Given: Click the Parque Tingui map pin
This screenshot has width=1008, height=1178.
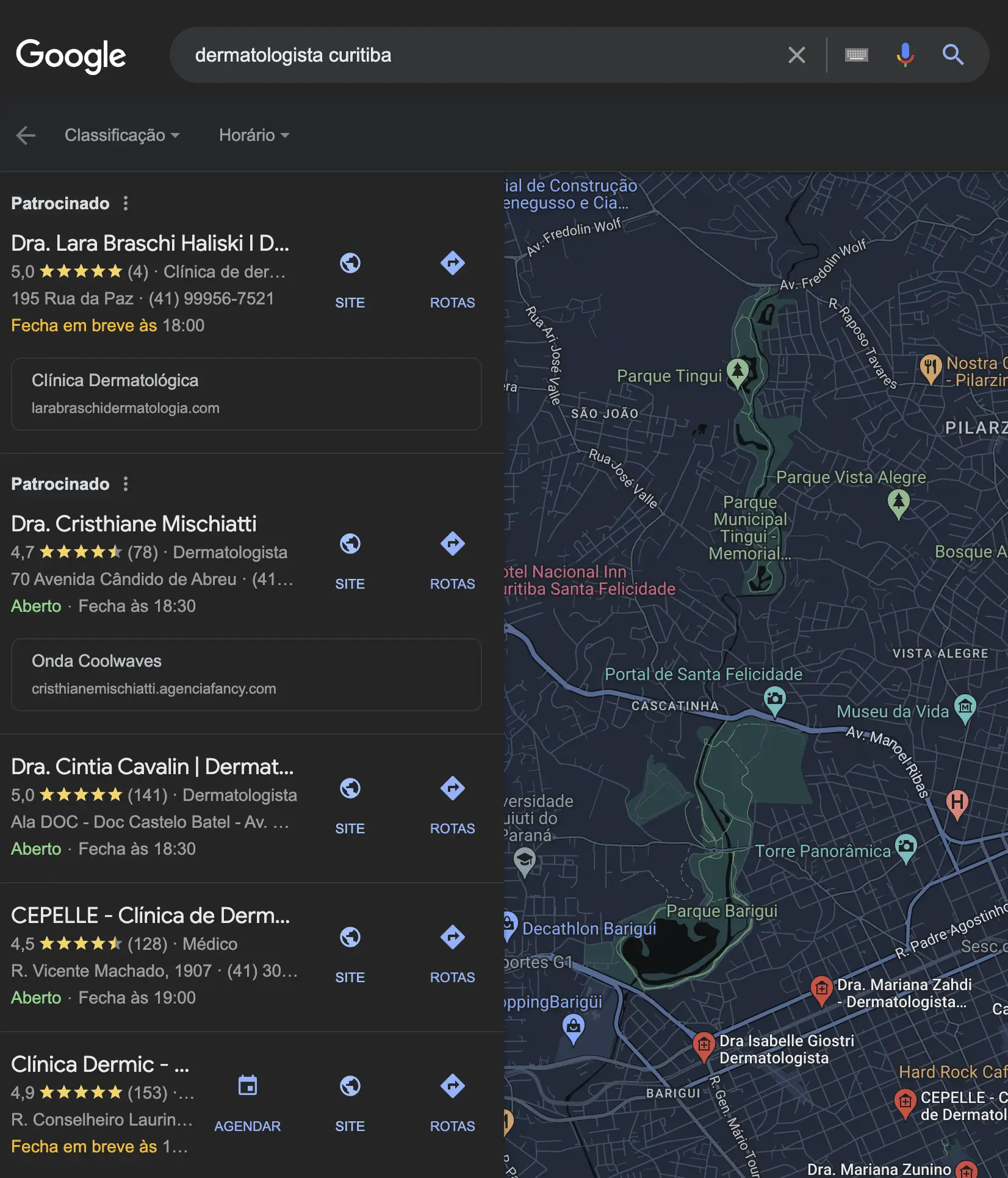Looking at the screenshot, I should point(737,372).
